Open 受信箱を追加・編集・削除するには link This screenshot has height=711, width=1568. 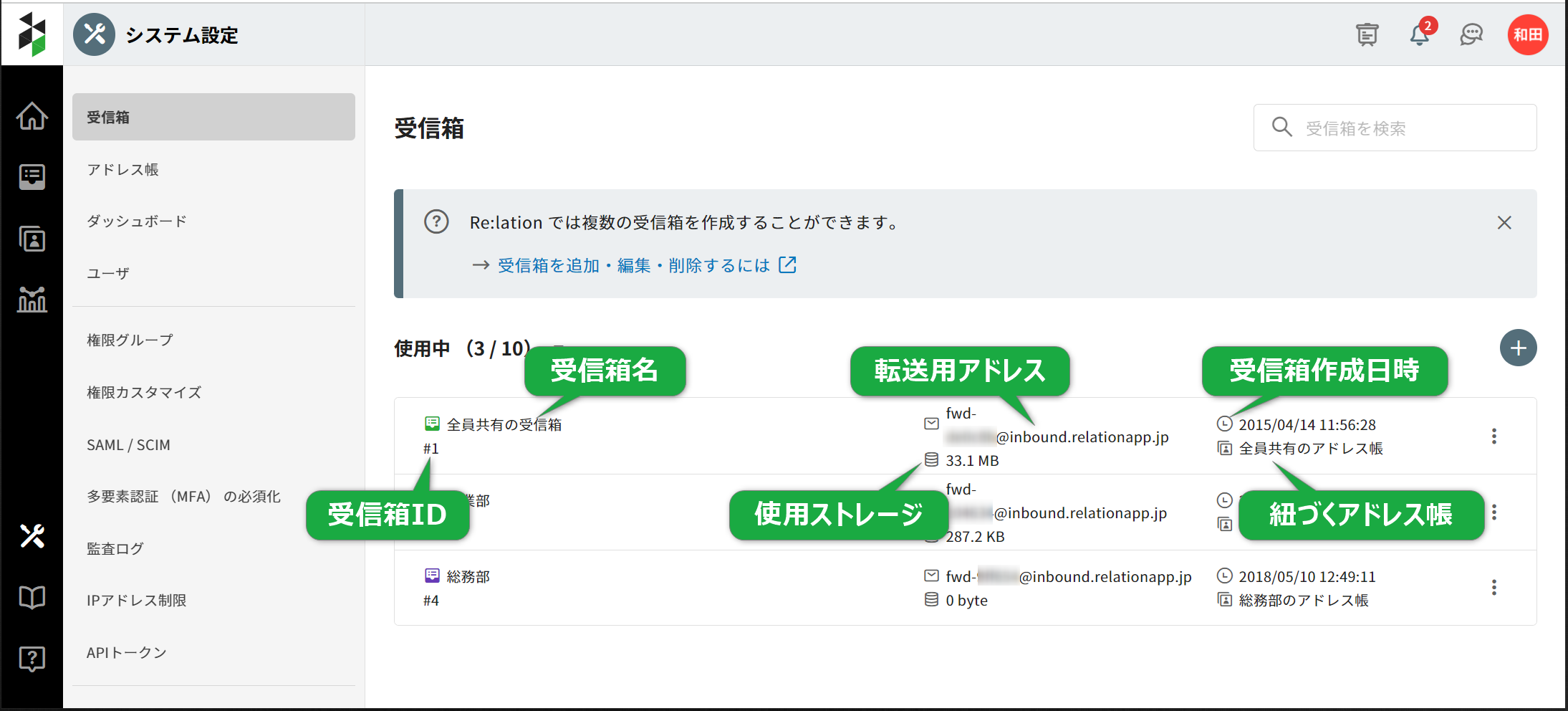pyautogui.click(x=633, y=266)
